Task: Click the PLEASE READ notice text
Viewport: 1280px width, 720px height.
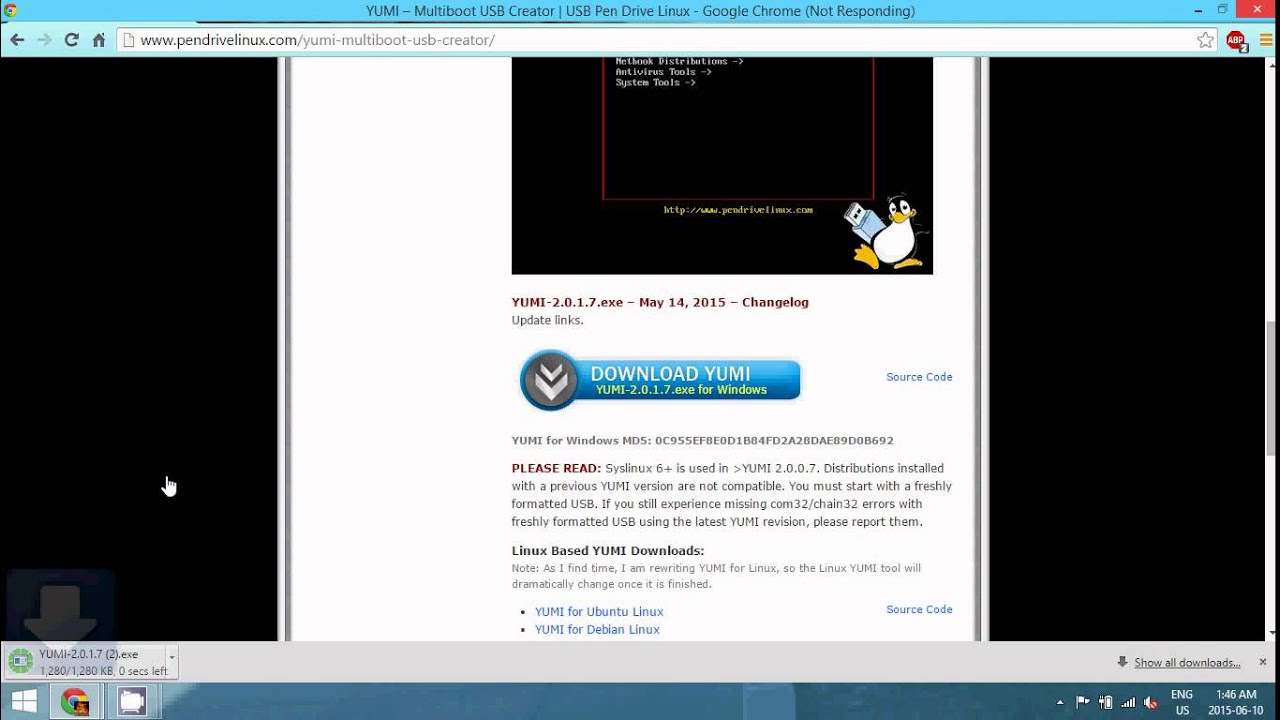Action: [x=731, y=495]
